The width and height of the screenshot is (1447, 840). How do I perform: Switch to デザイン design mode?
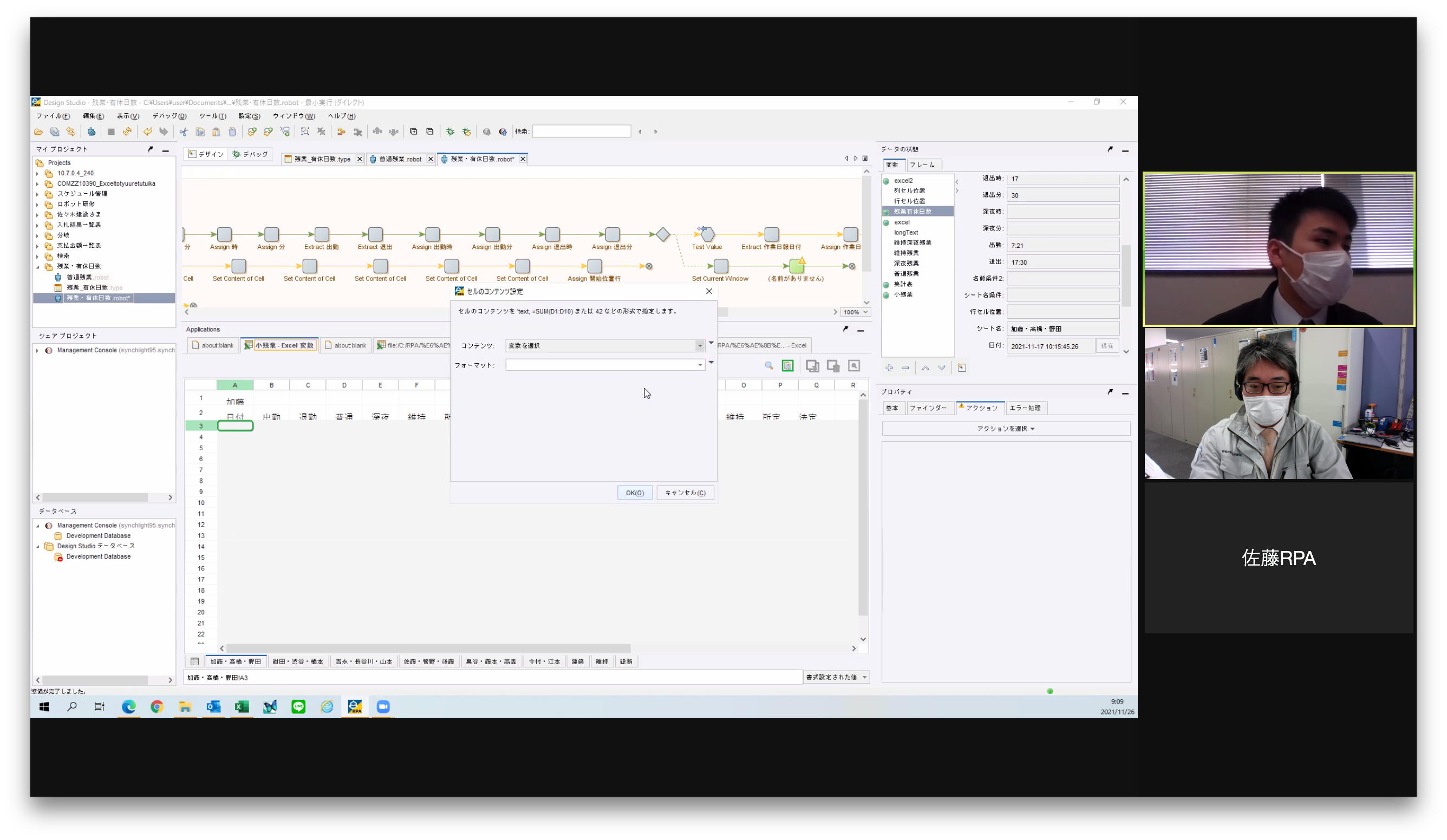click(x=206, y=154)
